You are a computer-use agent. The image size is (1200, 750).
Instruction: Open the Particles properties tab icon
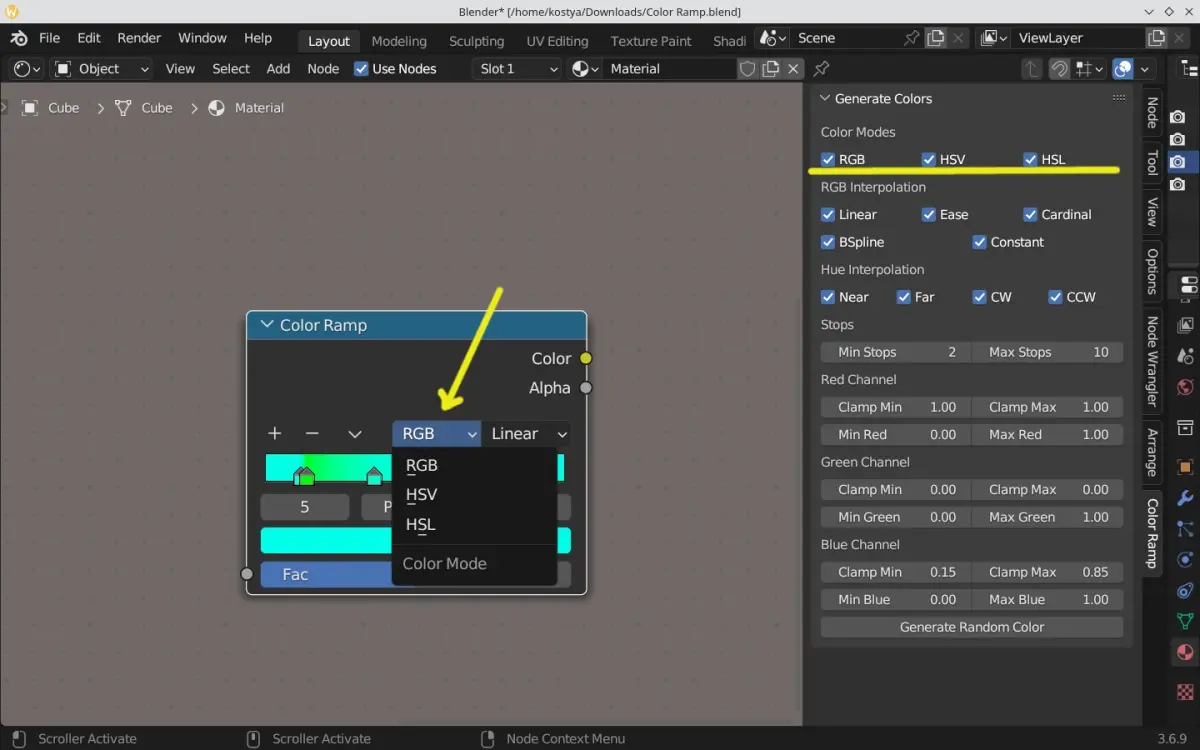[x=1186, y=529]
